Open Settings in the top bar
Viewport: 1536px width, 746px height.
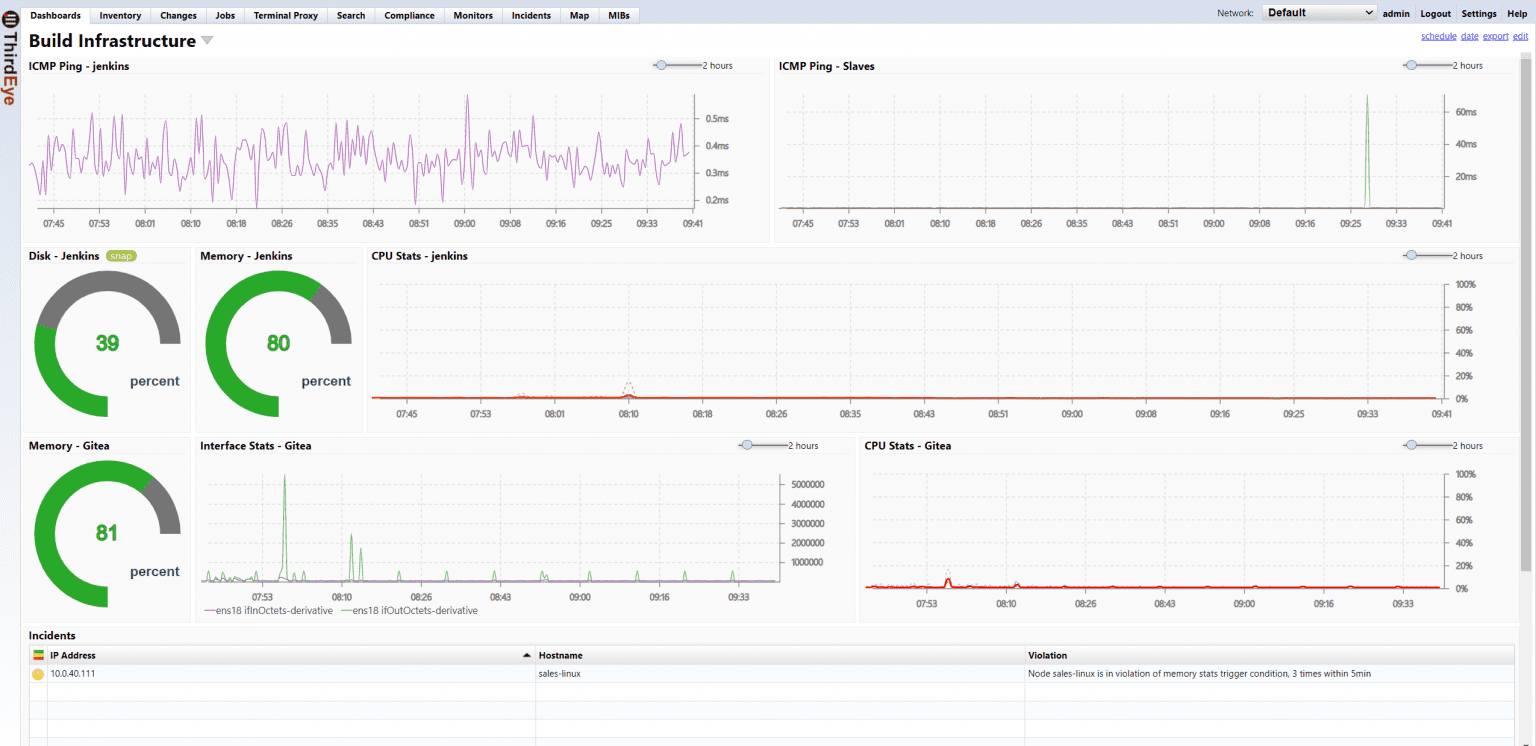[x=1479, y=14]
